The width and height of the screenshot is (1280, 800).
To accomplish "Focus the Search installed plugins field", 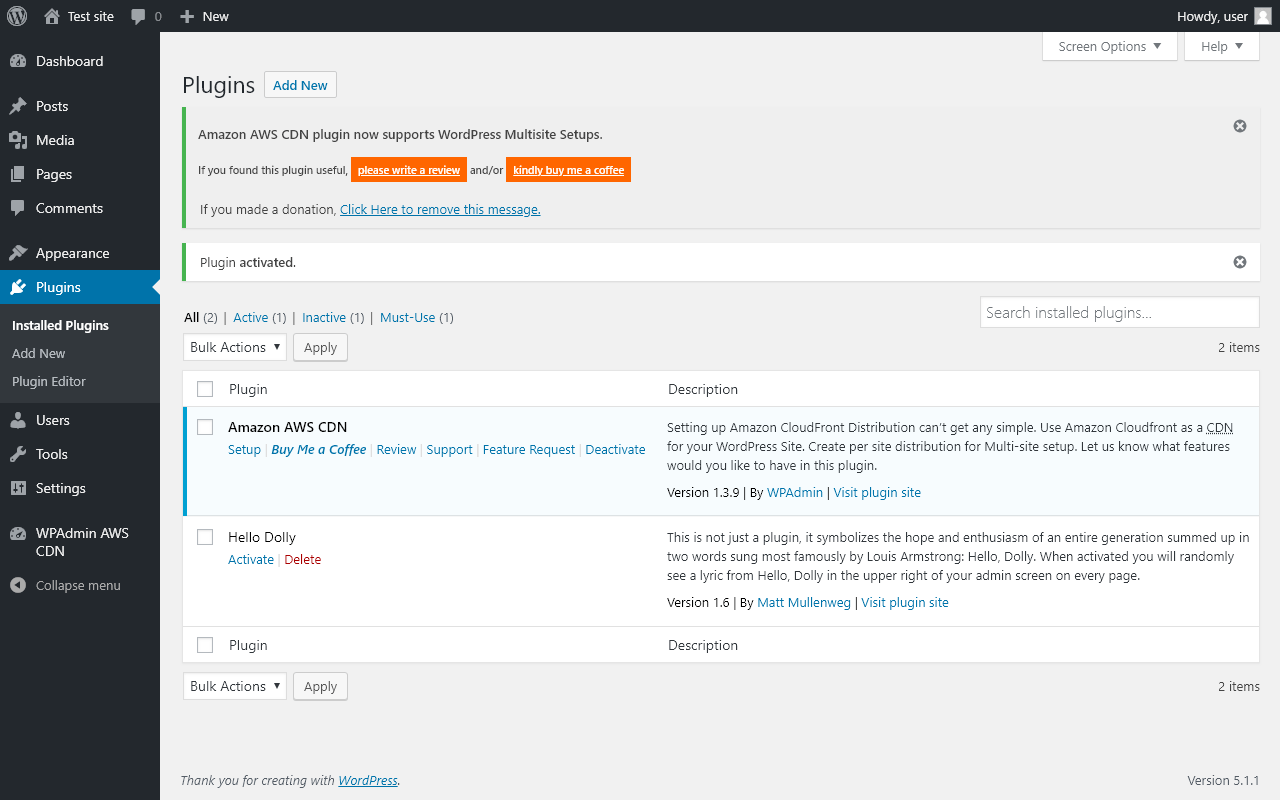I will pos(1119,312).
